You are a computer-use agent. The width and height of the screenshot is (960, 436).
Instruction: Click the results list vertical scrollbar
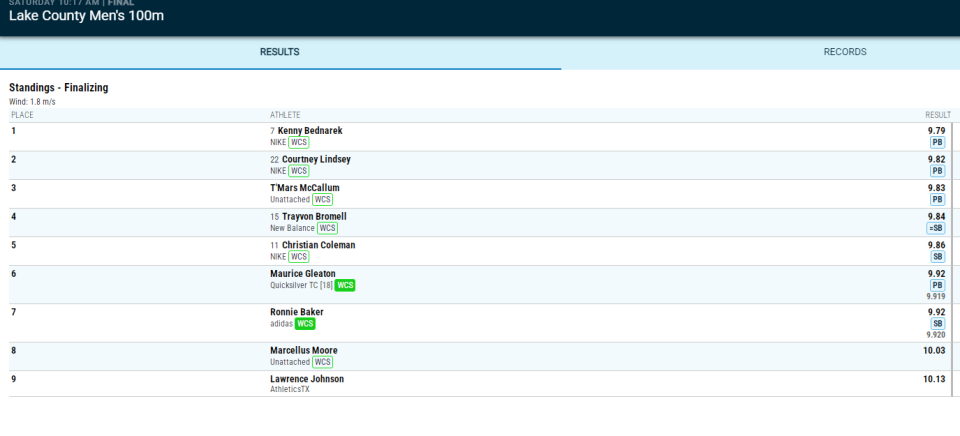point(952,259)
